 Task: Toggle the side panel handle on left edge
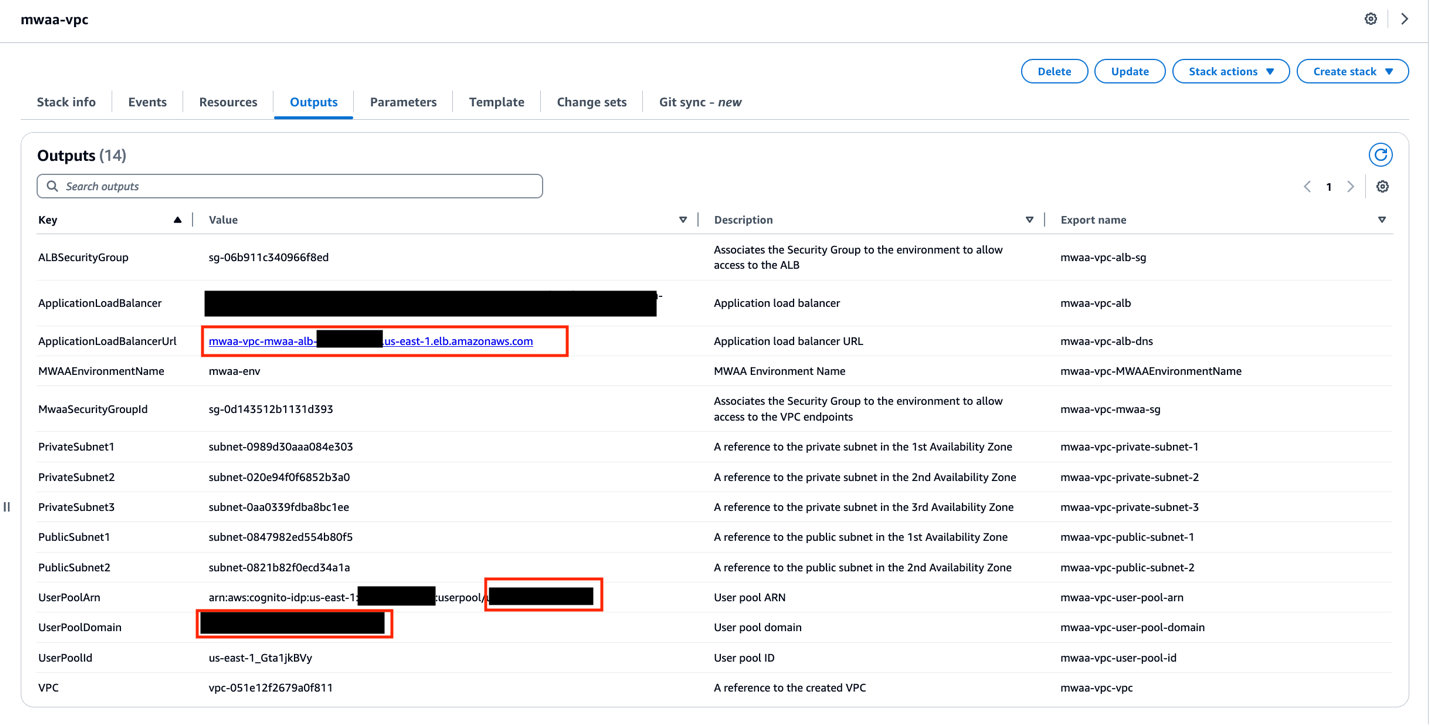[x=7, y=507]
